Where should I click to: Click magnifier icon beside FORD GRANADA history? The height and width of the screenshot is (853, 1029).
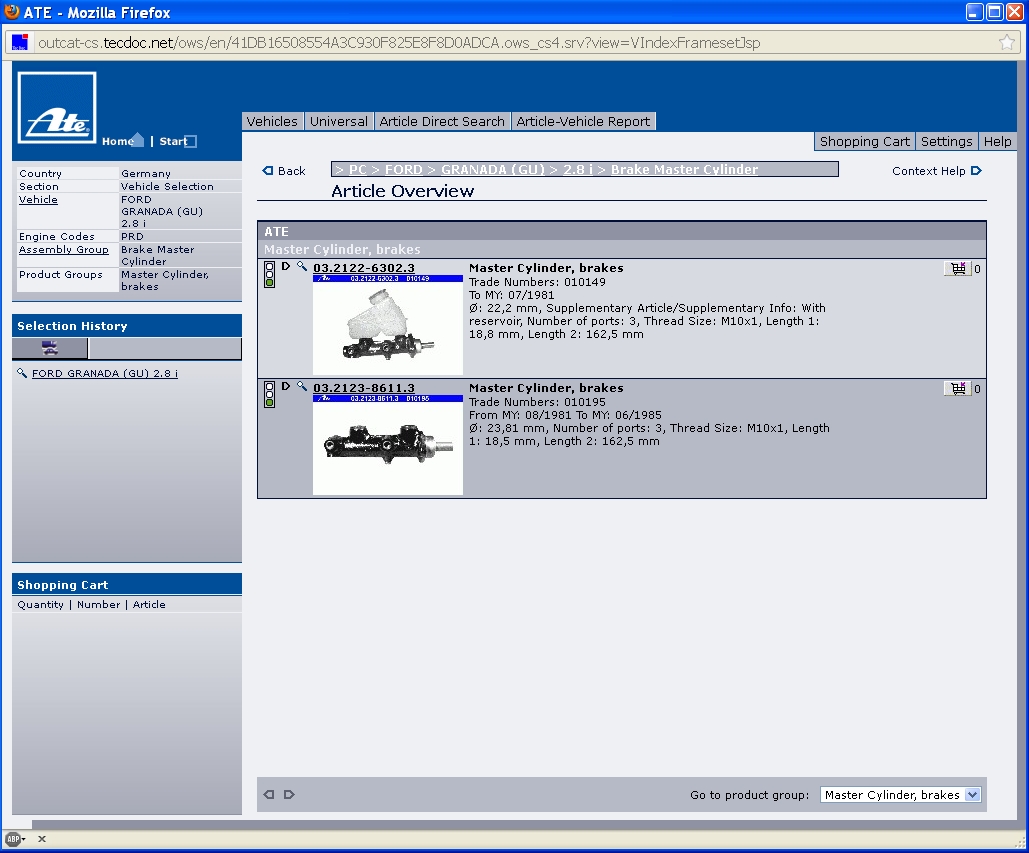tap(22, 373)
